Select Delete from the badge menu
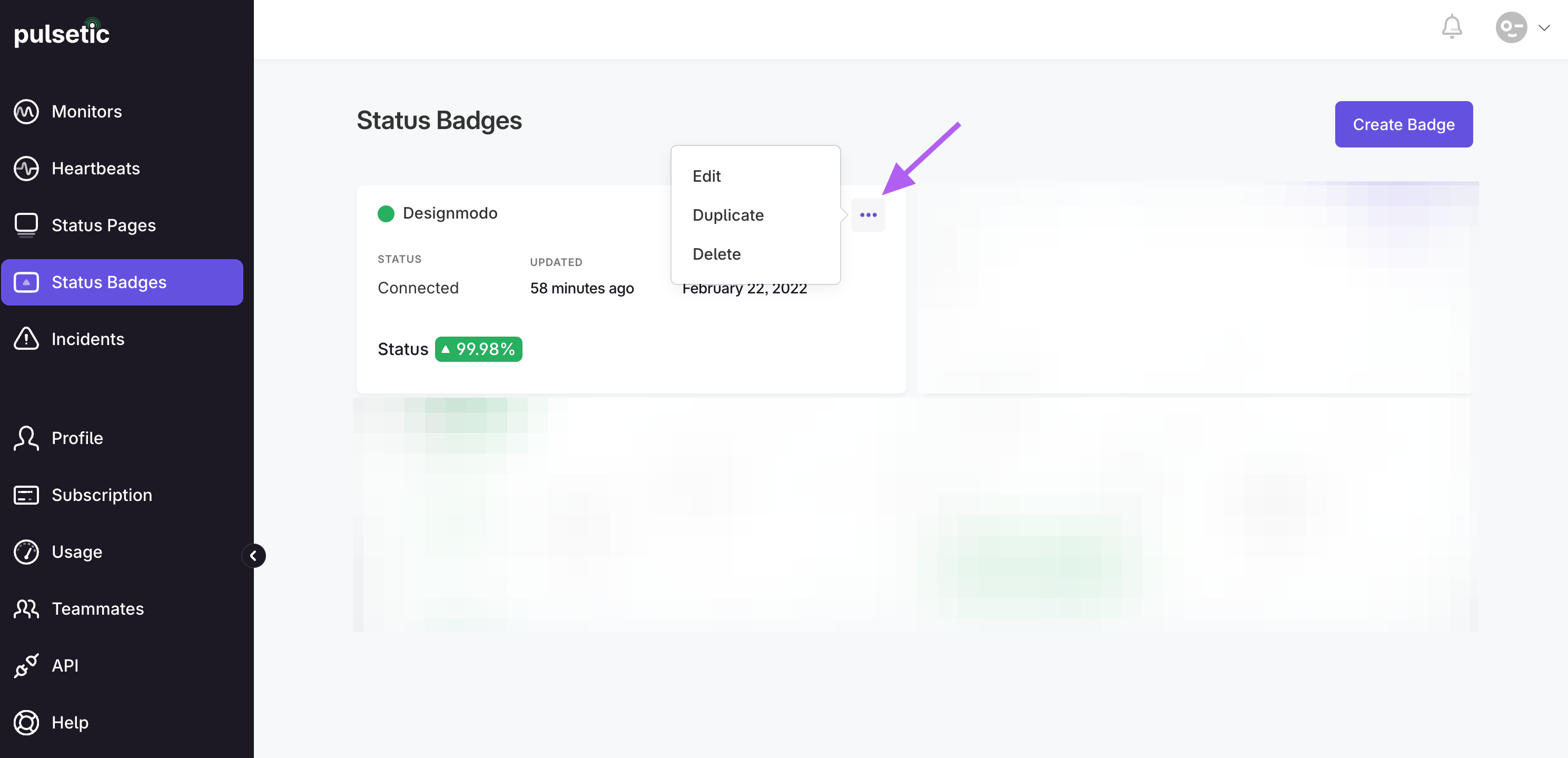The width and height of the screenshot is (1568, 758). point(716,254)
